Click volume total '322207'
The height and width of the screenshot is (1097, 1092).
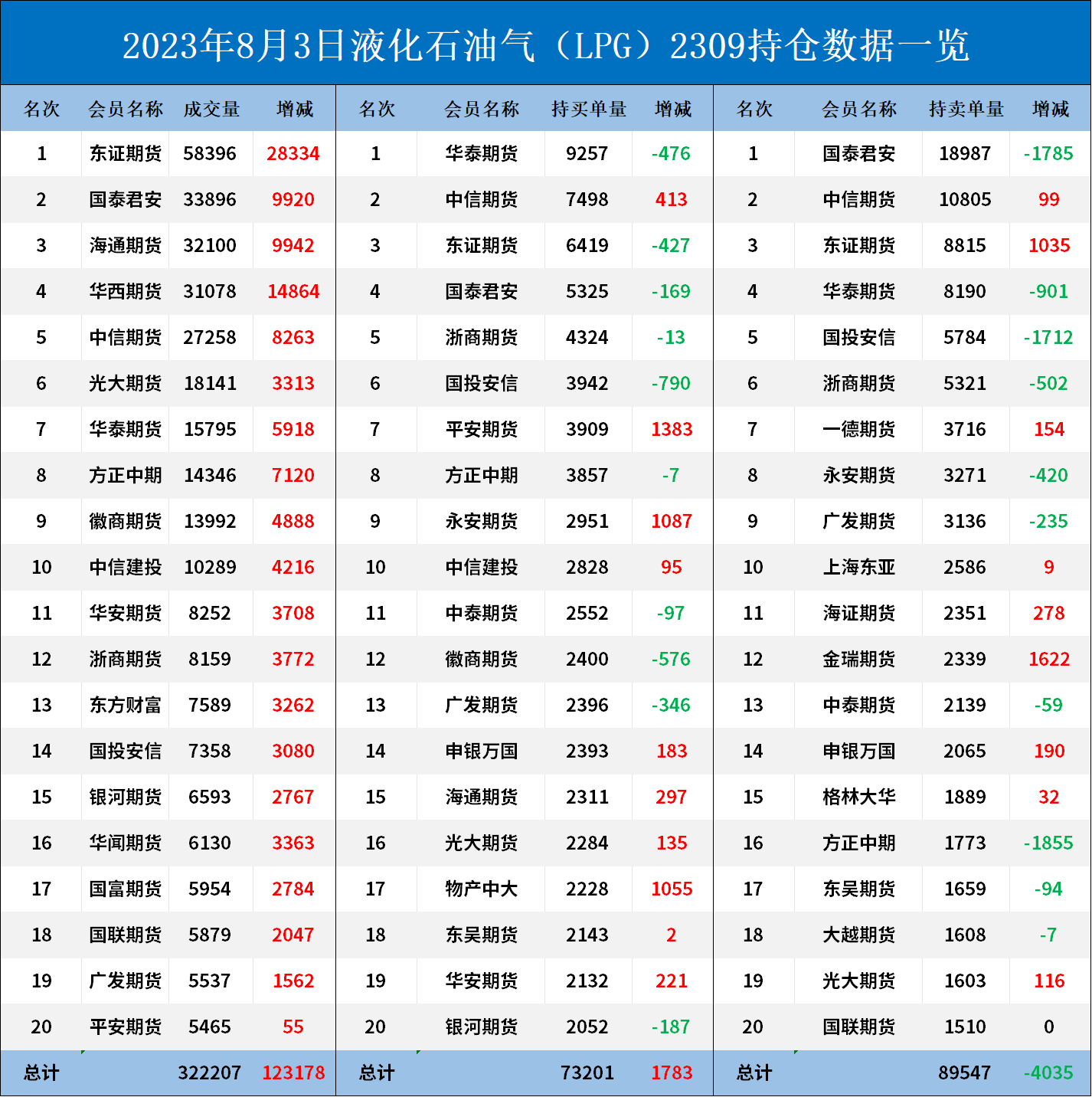coord(210,1073)
